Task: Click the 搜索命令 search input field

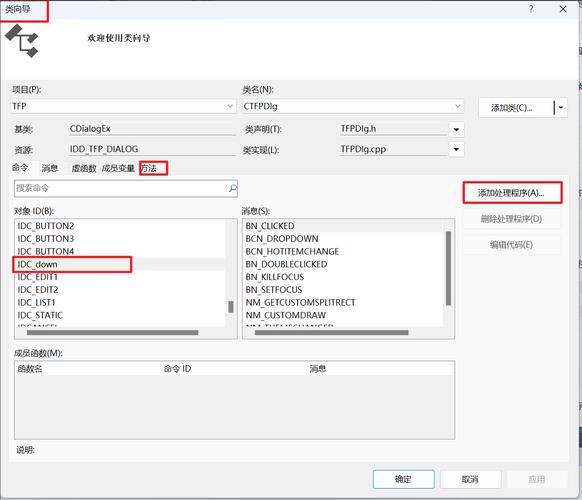Action: click(121, 188)
